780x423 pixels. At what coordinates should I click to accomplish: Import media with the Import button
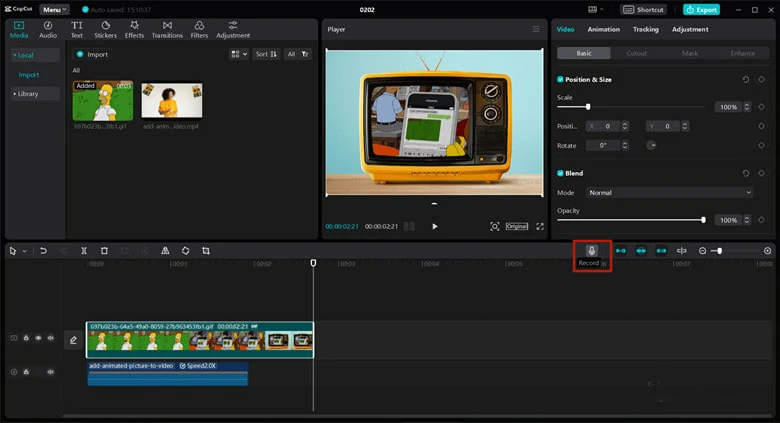coord(93,54)
